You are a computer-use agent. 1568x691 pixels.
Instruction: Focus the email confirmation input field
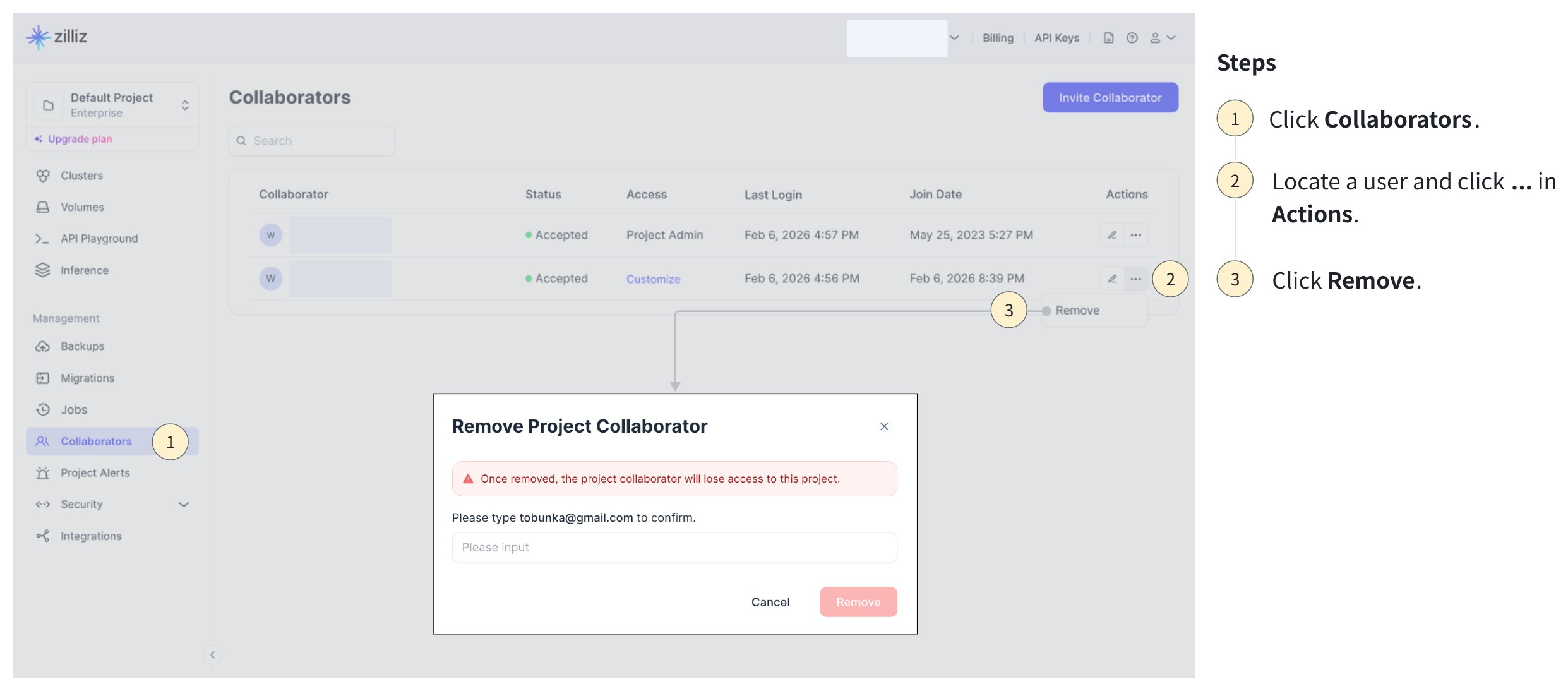pyautogui.click(x=674, y=547)
